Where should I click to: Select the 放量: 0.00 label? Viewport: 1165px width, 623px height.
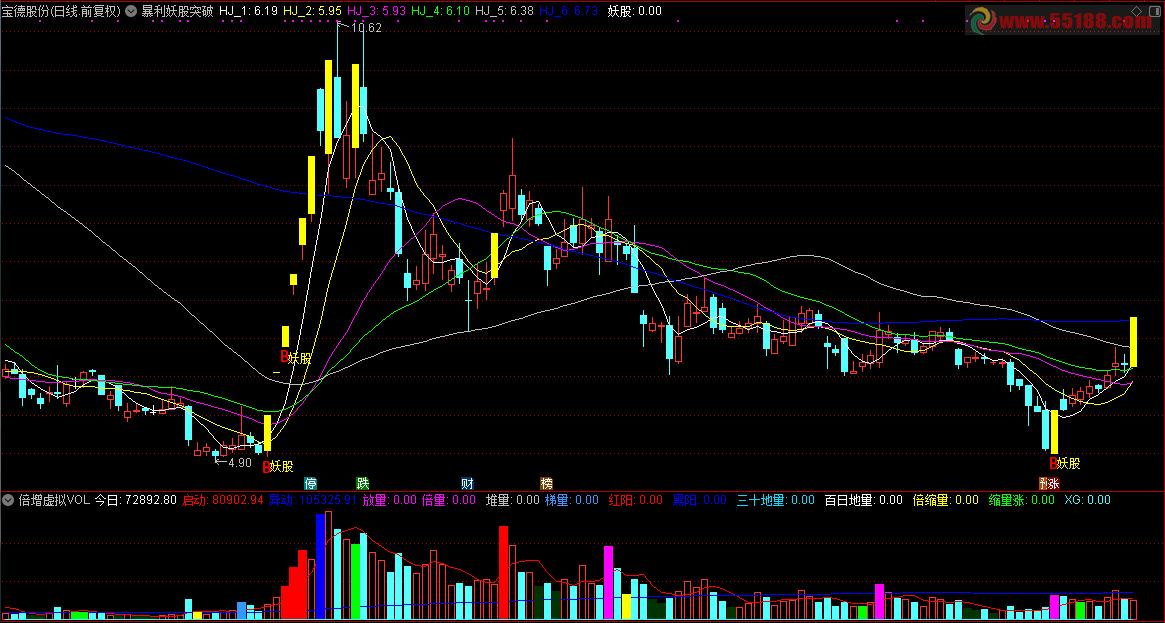point(389,500)
